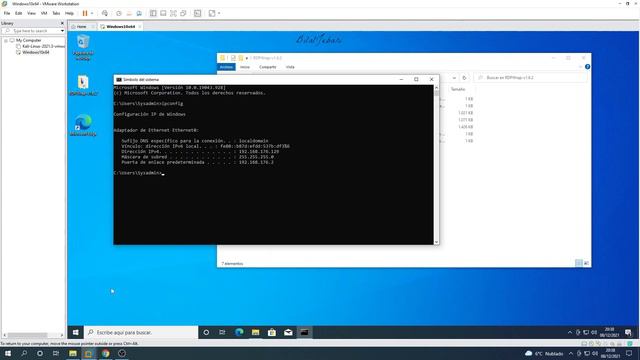Viewport: 640px width, 360px height.
Task: Open the Library search filter dropdown
Action: pos(62,31)
